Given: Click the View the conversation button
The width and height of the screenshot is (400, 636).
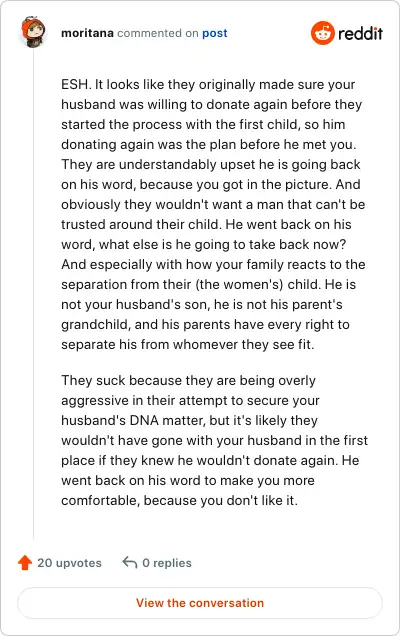Looking at the screenshot, I should click(200, 603).
